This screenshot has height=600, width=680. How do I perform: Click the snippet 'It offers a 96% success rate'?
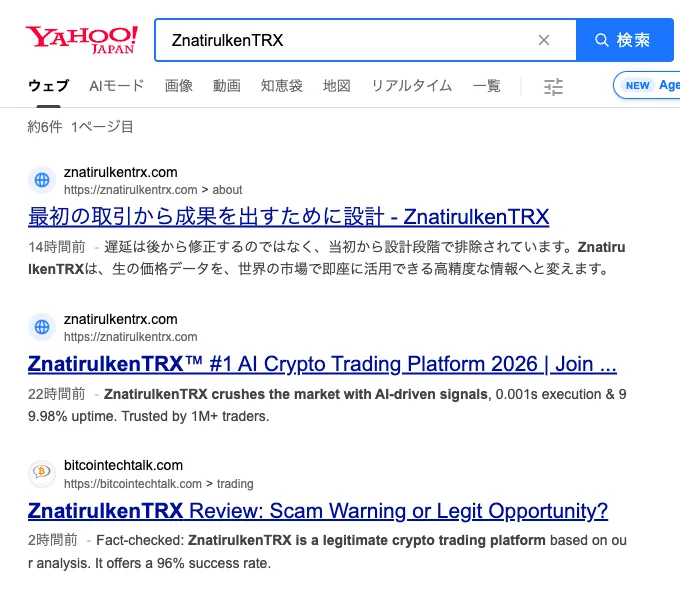pyautogui.click(x=183, y=563)
